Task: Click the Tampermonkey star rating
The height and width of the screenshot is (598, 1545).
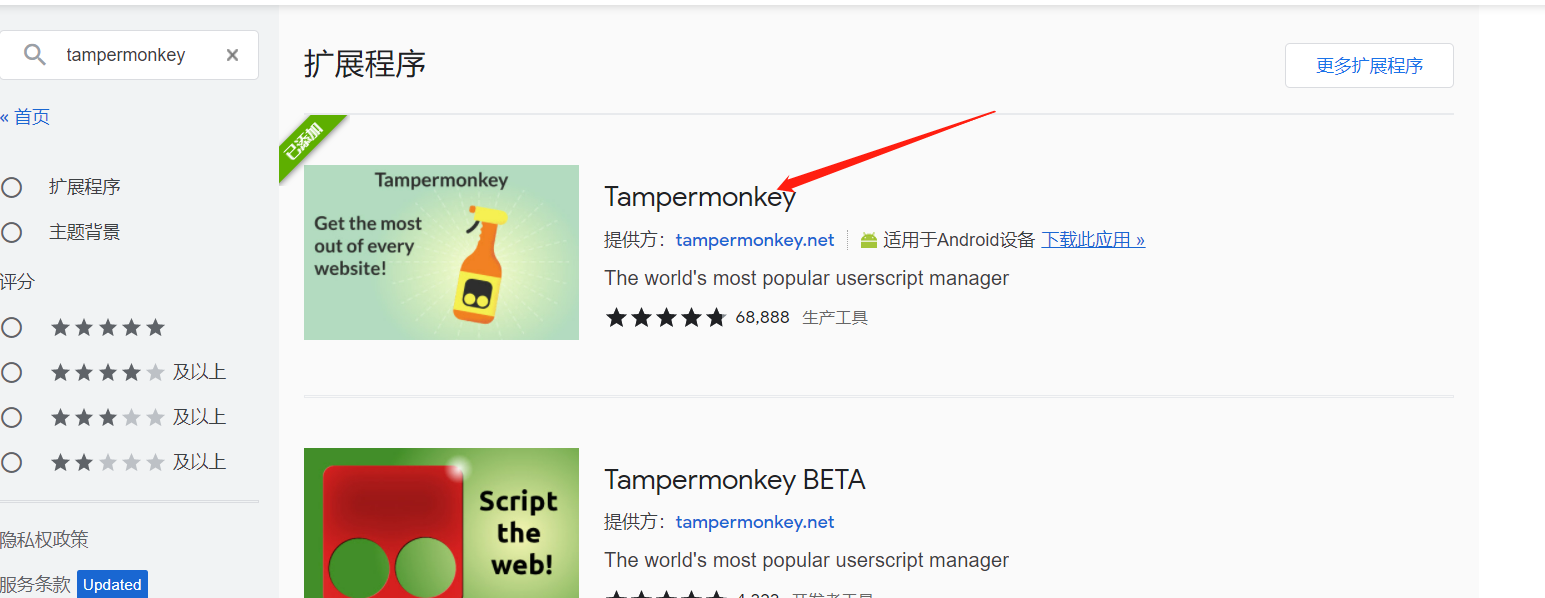Action: coord(666,318)
